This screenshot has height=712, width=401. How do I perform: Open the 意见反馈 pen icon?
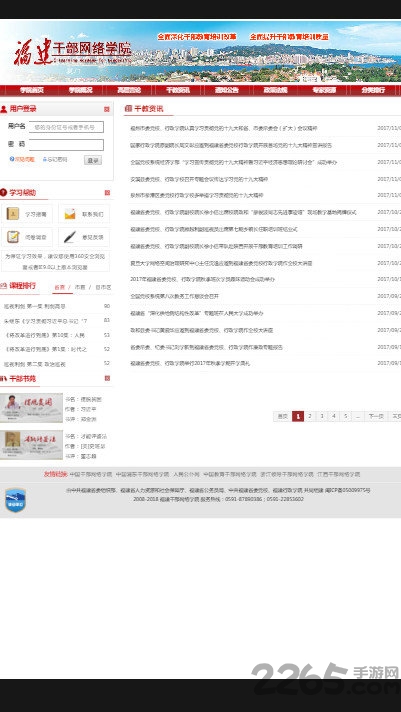tap(70, 237)
